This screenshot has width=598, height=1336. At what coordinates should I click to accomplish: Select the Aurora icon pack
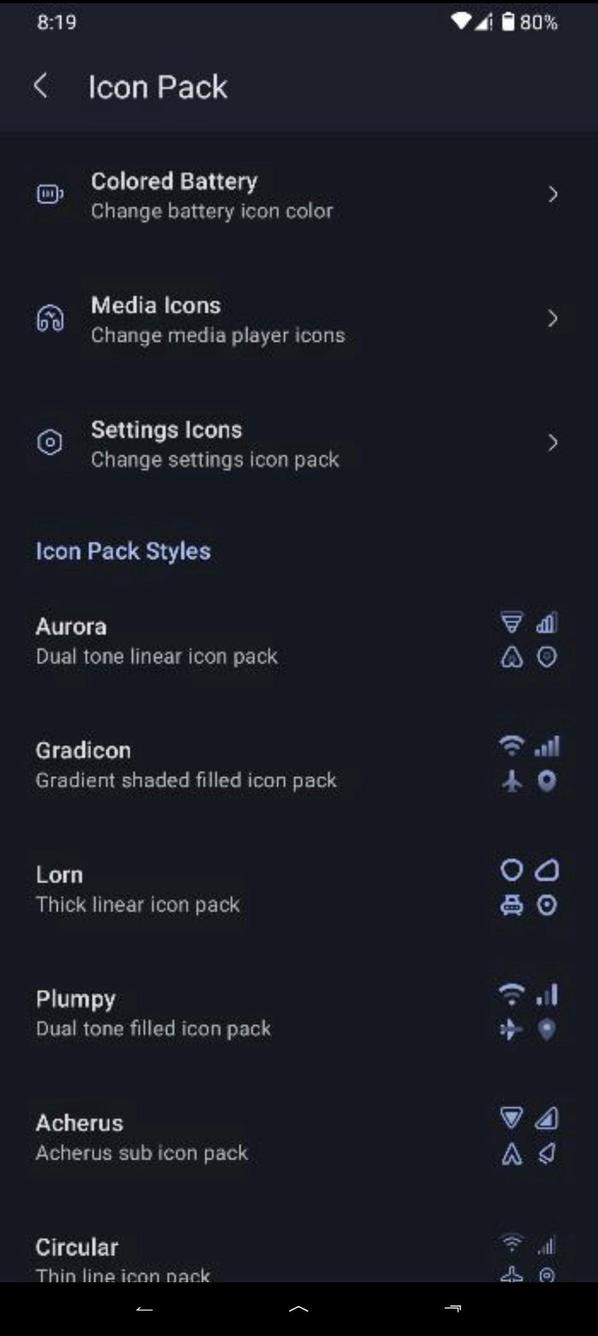[299, 640]
